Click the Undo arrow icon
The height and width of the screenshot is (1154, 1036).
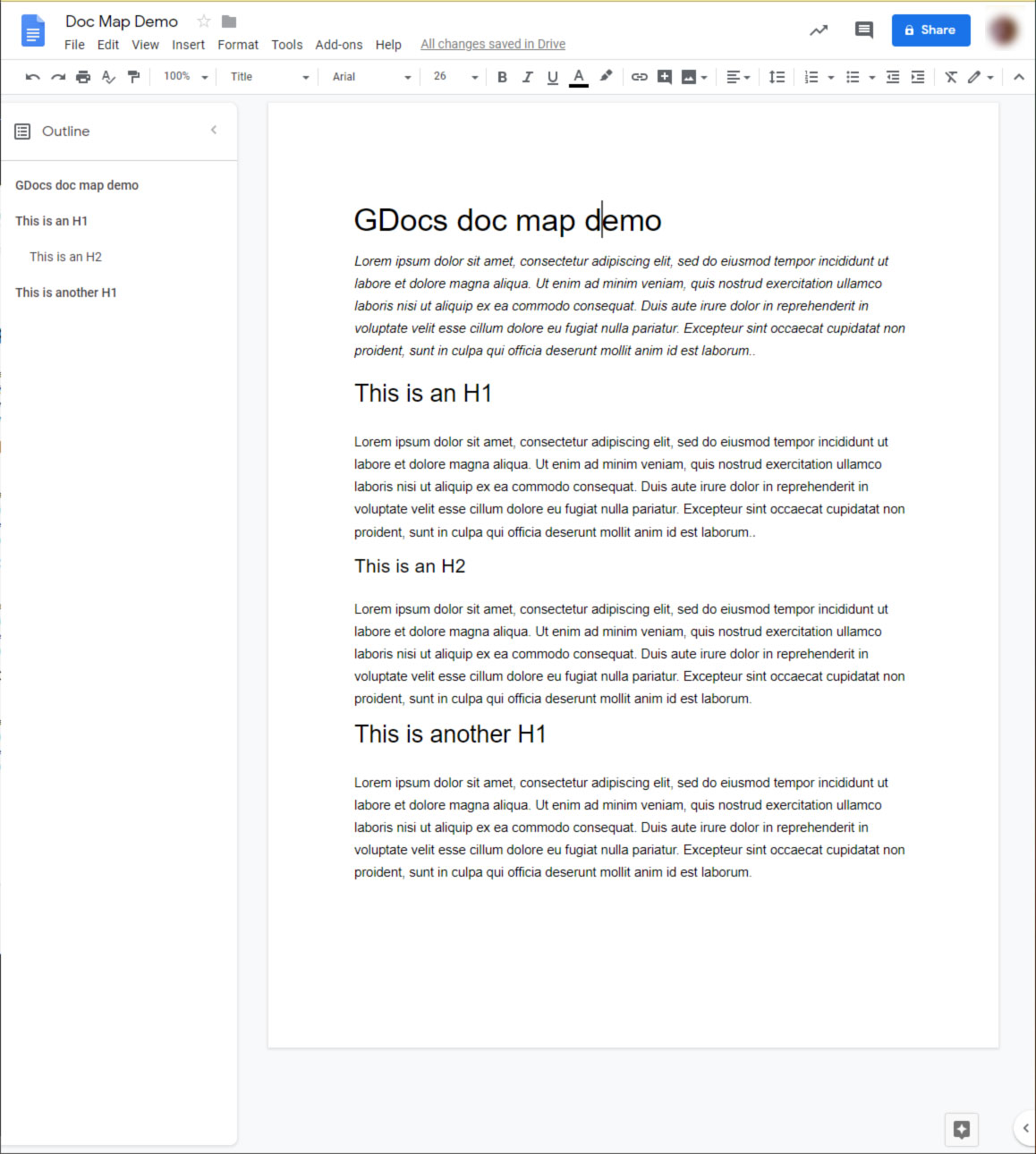tap(33, 77)
